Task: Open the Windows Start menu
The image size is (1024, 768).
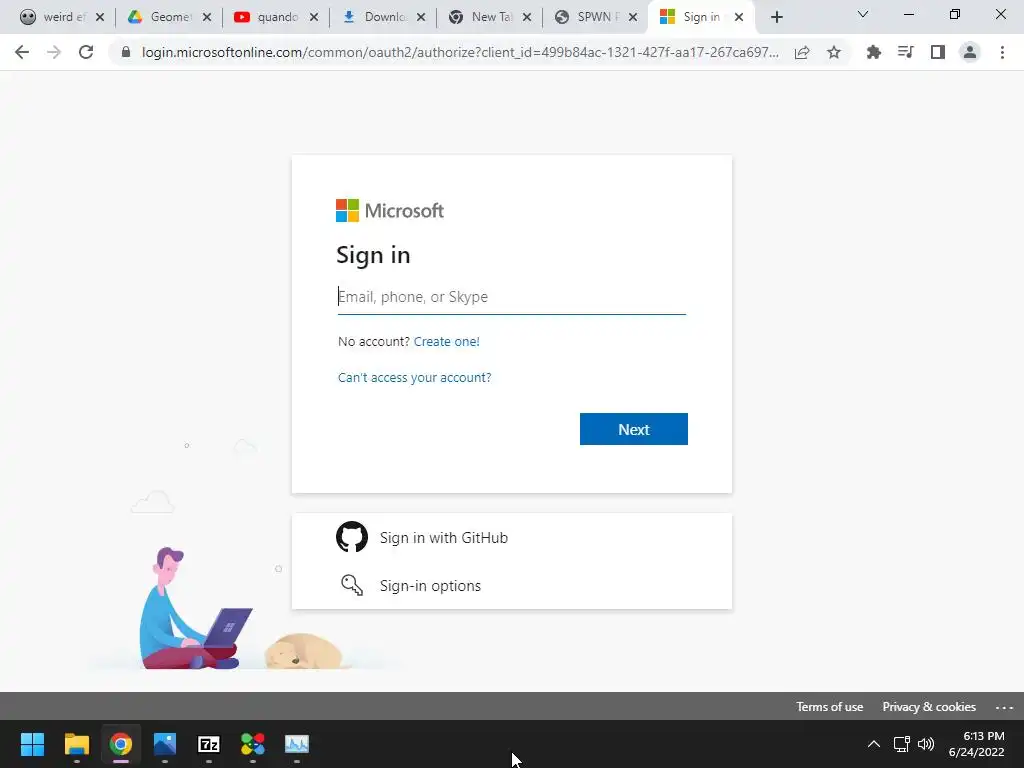Action: click(32, 744)
